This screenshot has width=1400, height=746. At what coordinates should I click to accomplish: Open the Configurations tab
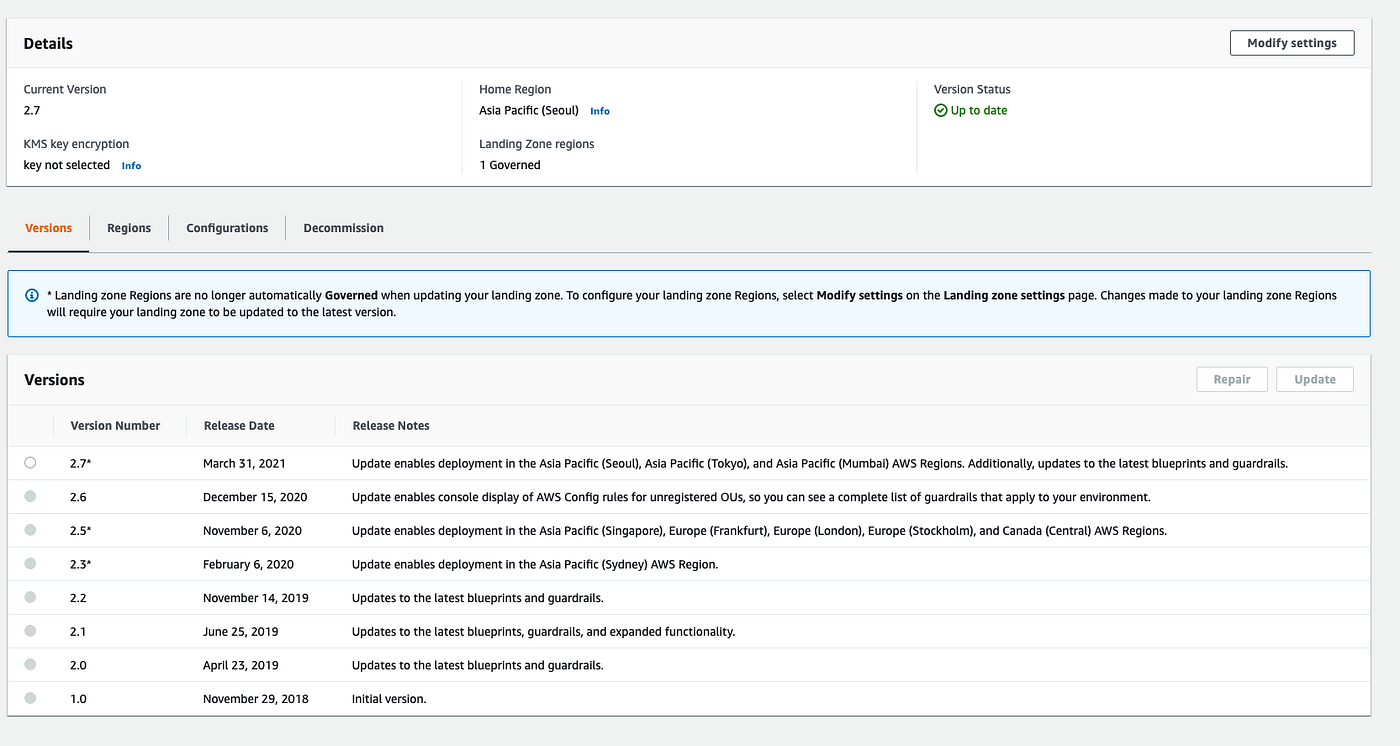click(227, 228)
